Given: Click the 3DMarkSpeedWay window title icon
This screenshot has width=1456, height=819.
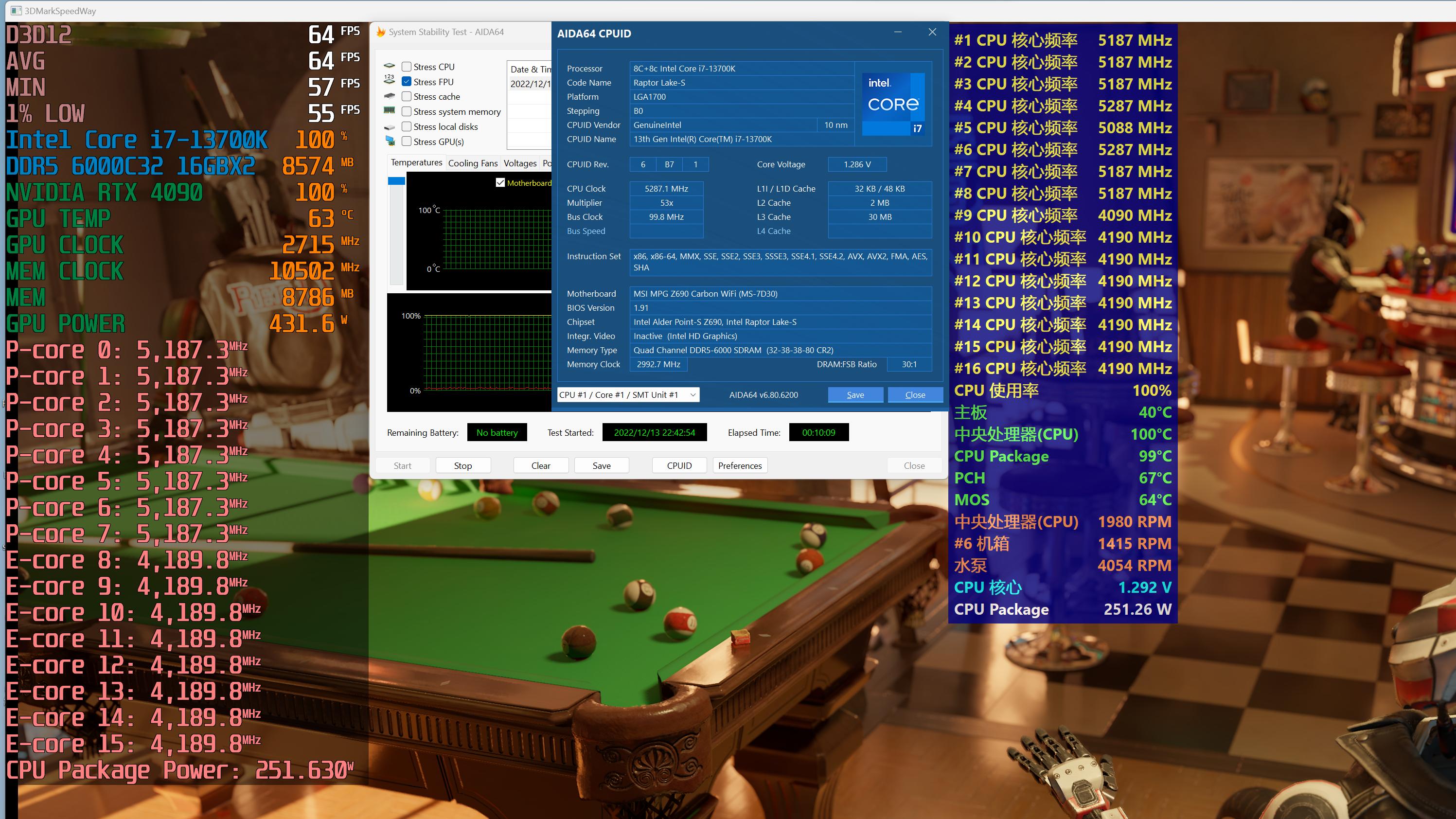Looking at the screenshot, I should pos(16,11).
